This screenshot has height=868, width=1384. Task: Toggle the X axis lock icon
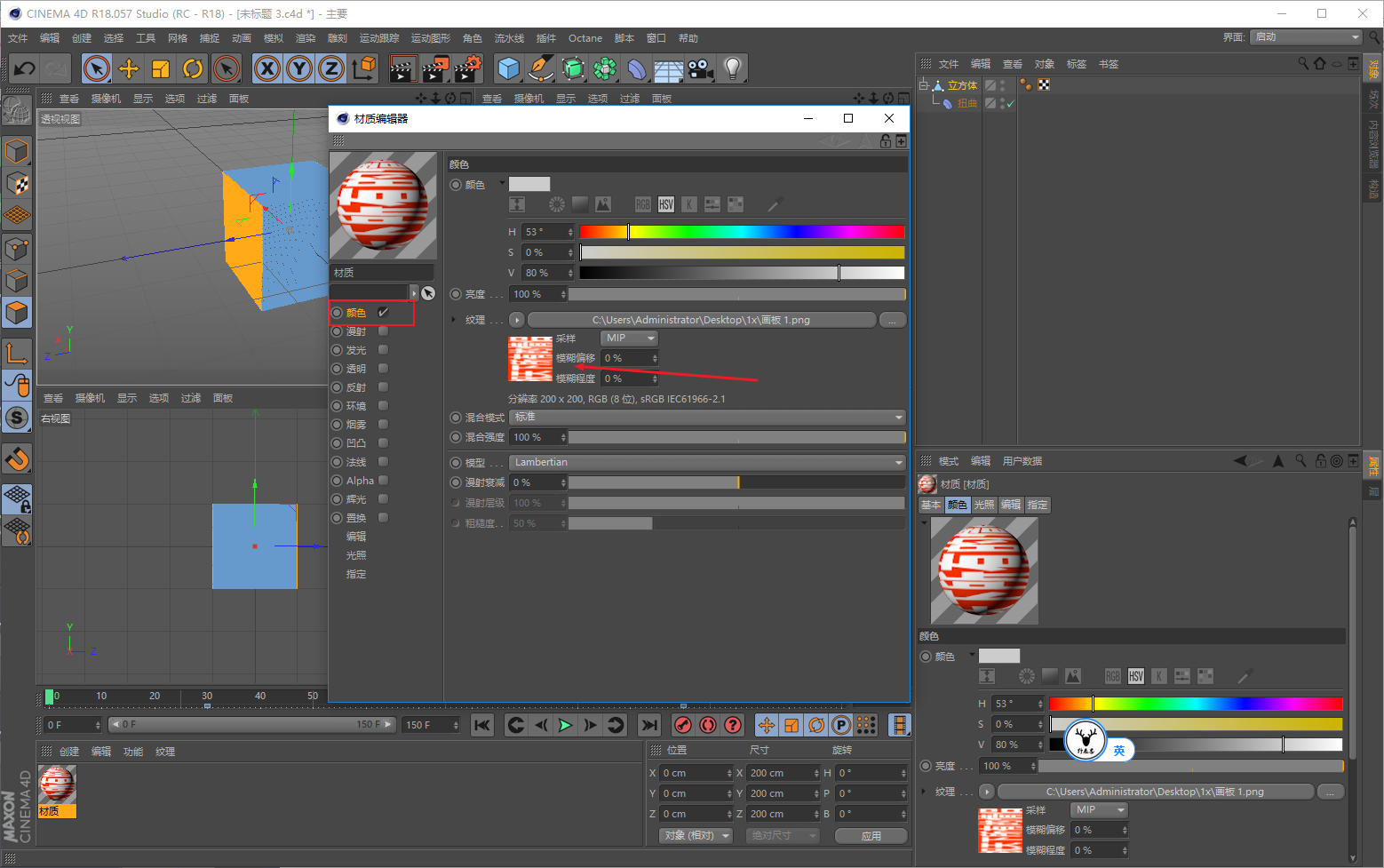[267, 68]
